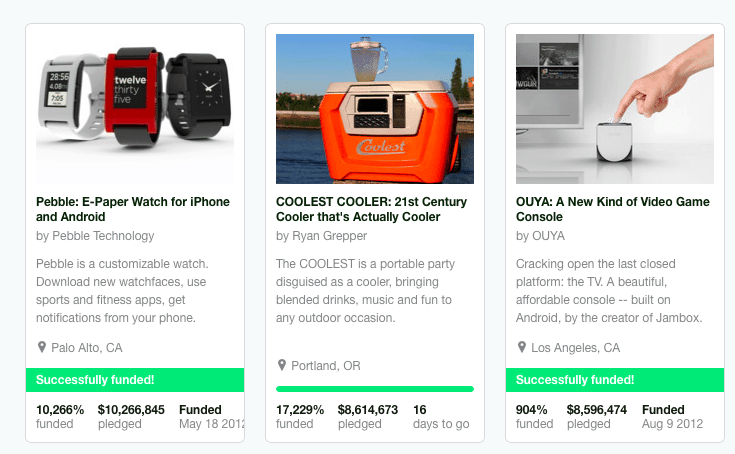Open the OUYA console product image

[615, 108]
